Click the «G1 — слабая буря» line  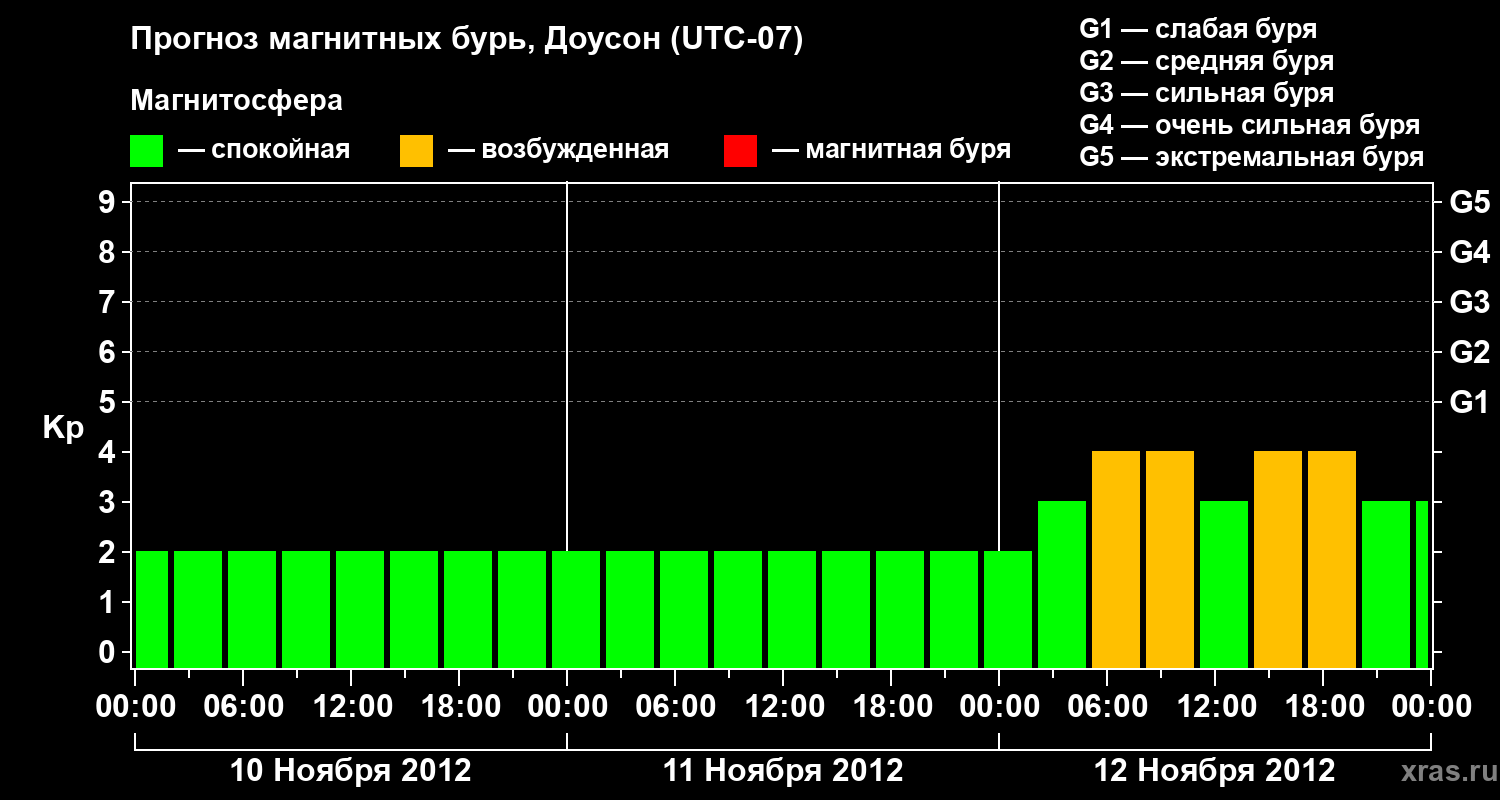tap(1198, 29)
